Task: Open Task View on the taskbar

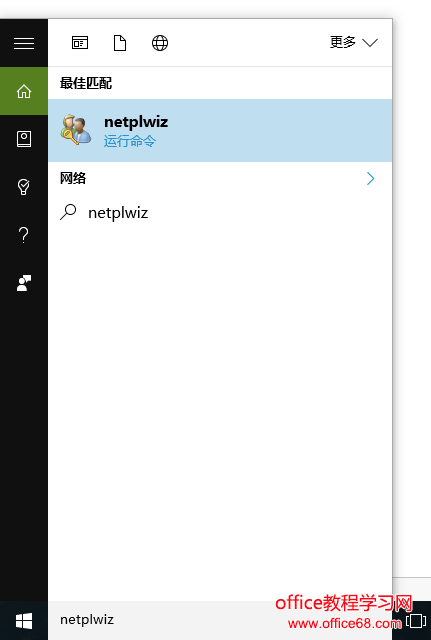Action: pos(416,621)
